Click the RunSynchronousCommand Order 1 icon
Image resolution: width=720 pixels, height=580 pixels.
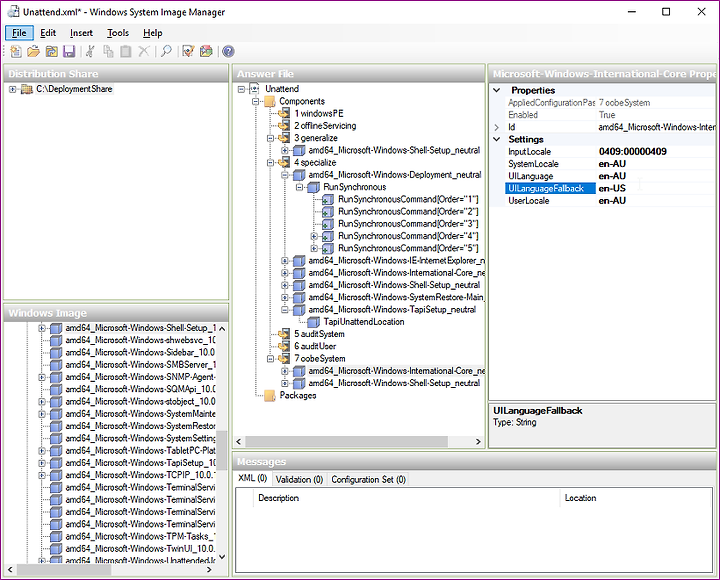[x=328, y=199]
